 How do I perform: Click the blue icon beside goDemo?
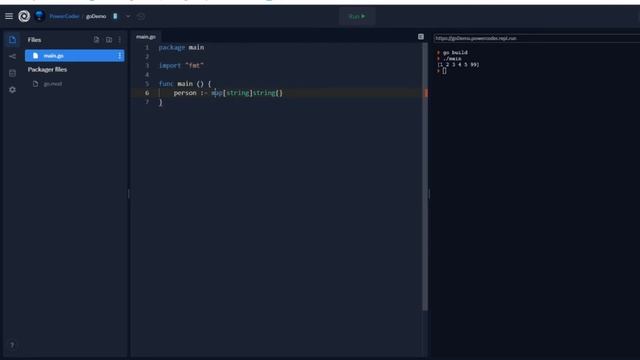point(115,16)
